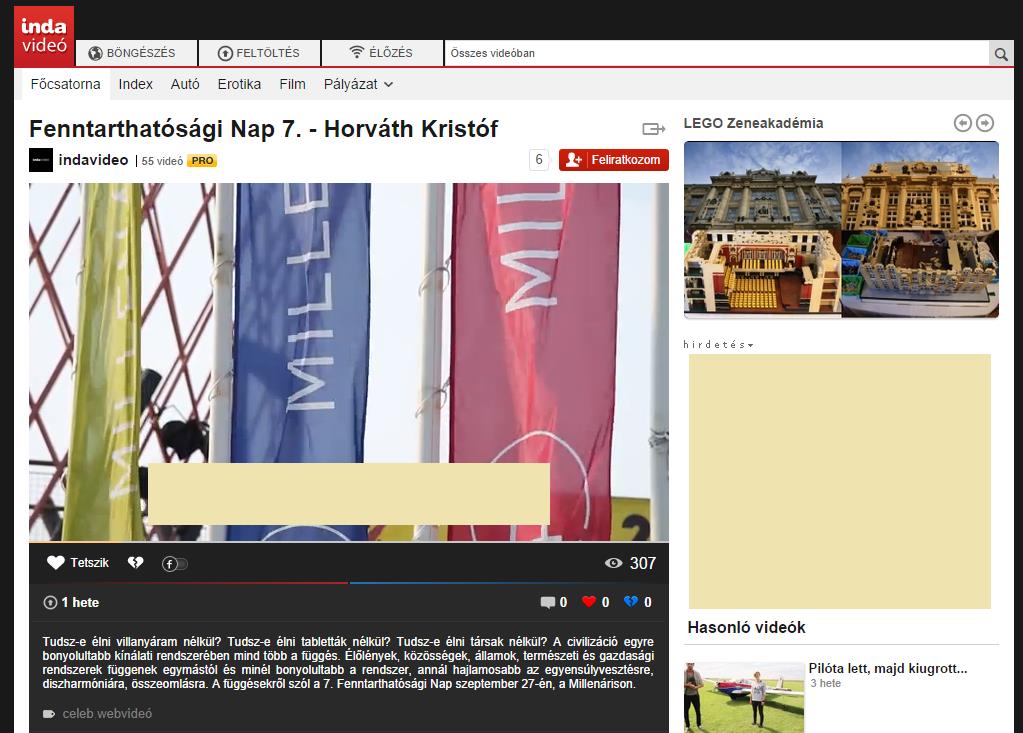Image resolution: width=1023 pixels, height=733 pixels.
Task: Open the LEGO Zeneakadémia thumbnail
Action: pos(842,230)
